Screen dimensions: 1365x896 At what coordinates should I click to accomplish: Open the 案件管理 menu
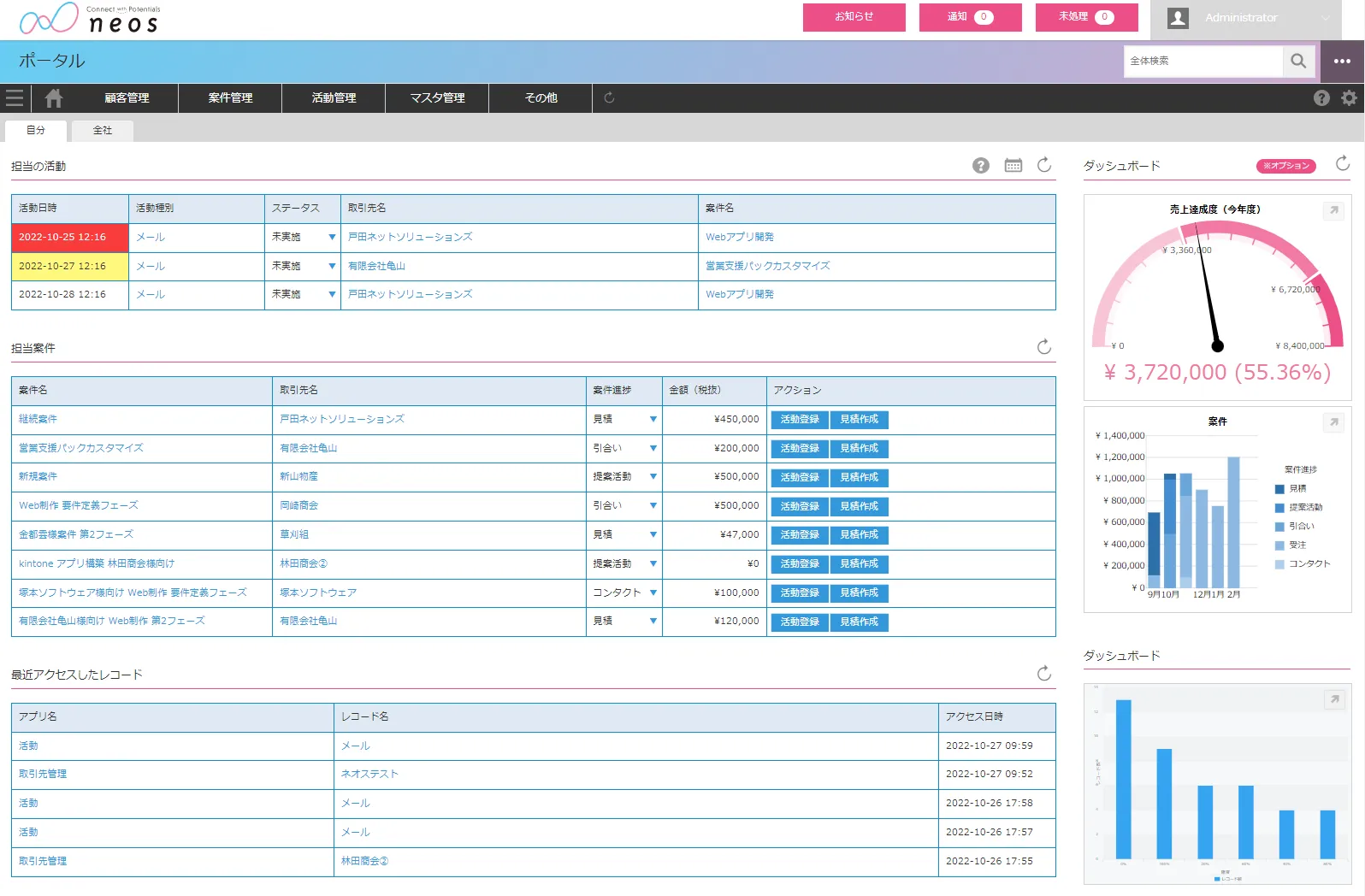[x=230, y=98]
